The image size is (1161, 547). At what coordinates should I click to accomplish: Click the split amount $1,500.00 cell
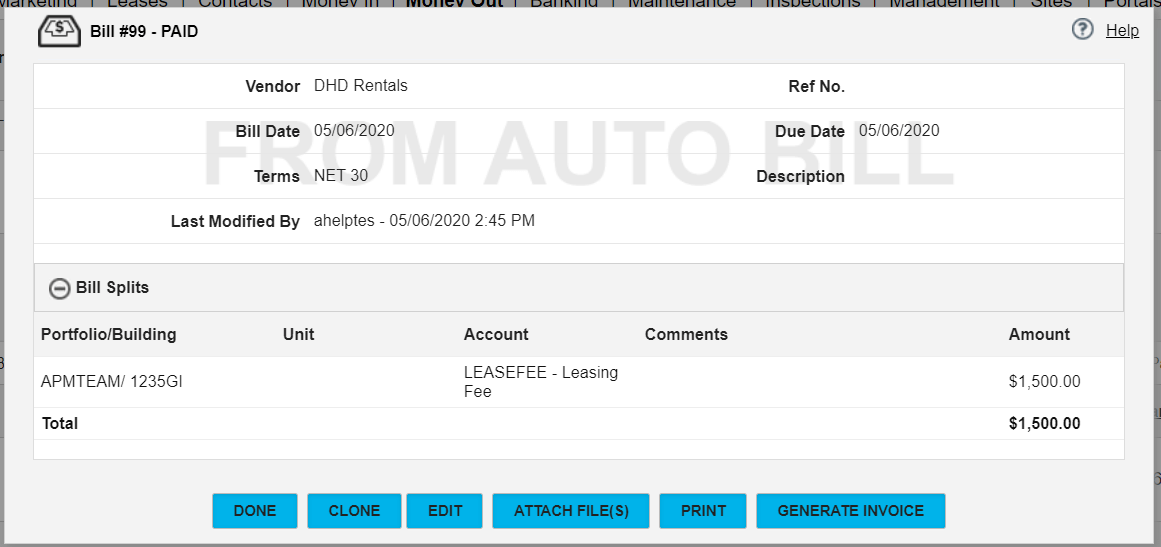click(x=1044, y=382)
